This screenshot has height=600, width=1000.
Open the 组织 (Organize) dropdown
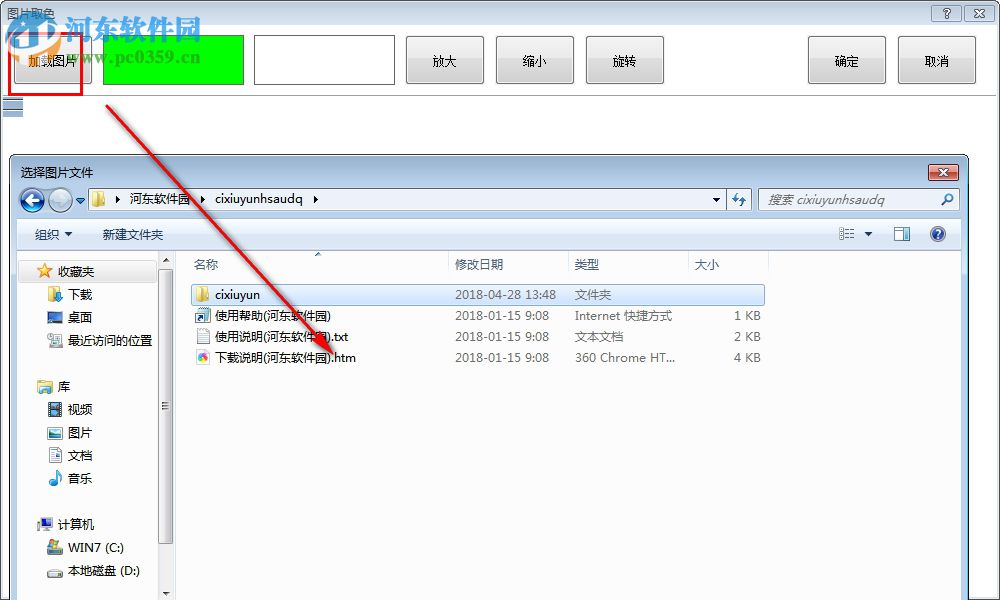[52, 233]
